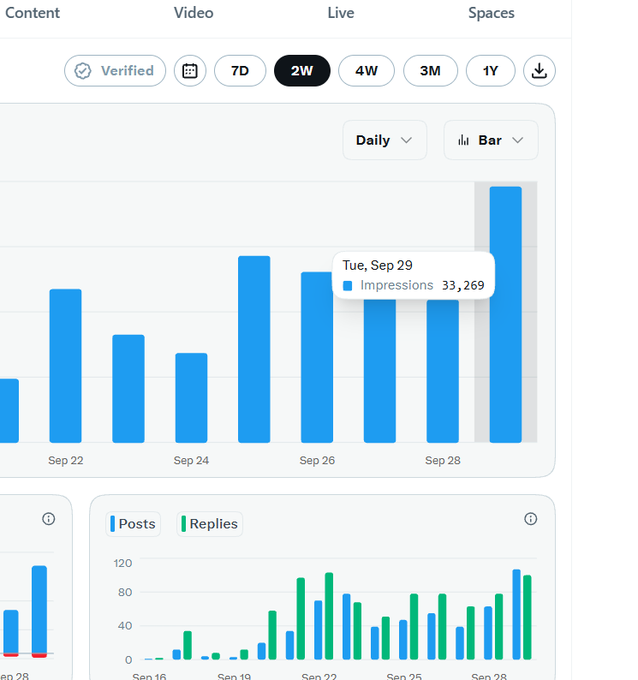Switch to the Live tab

click(x=341, y=13)
